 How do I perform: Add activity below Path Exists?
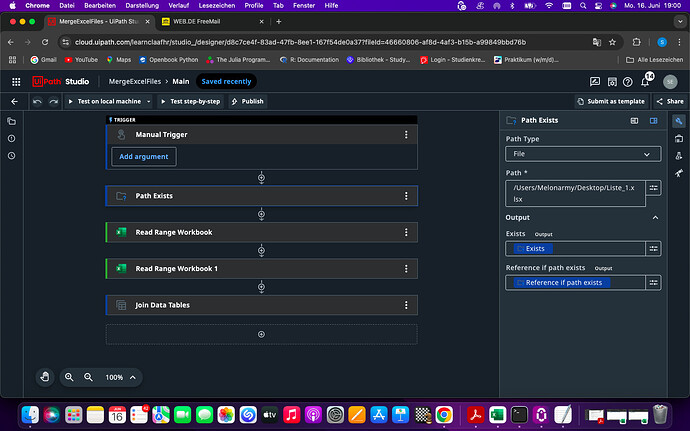pyautogui.click(x=261, y=214)
